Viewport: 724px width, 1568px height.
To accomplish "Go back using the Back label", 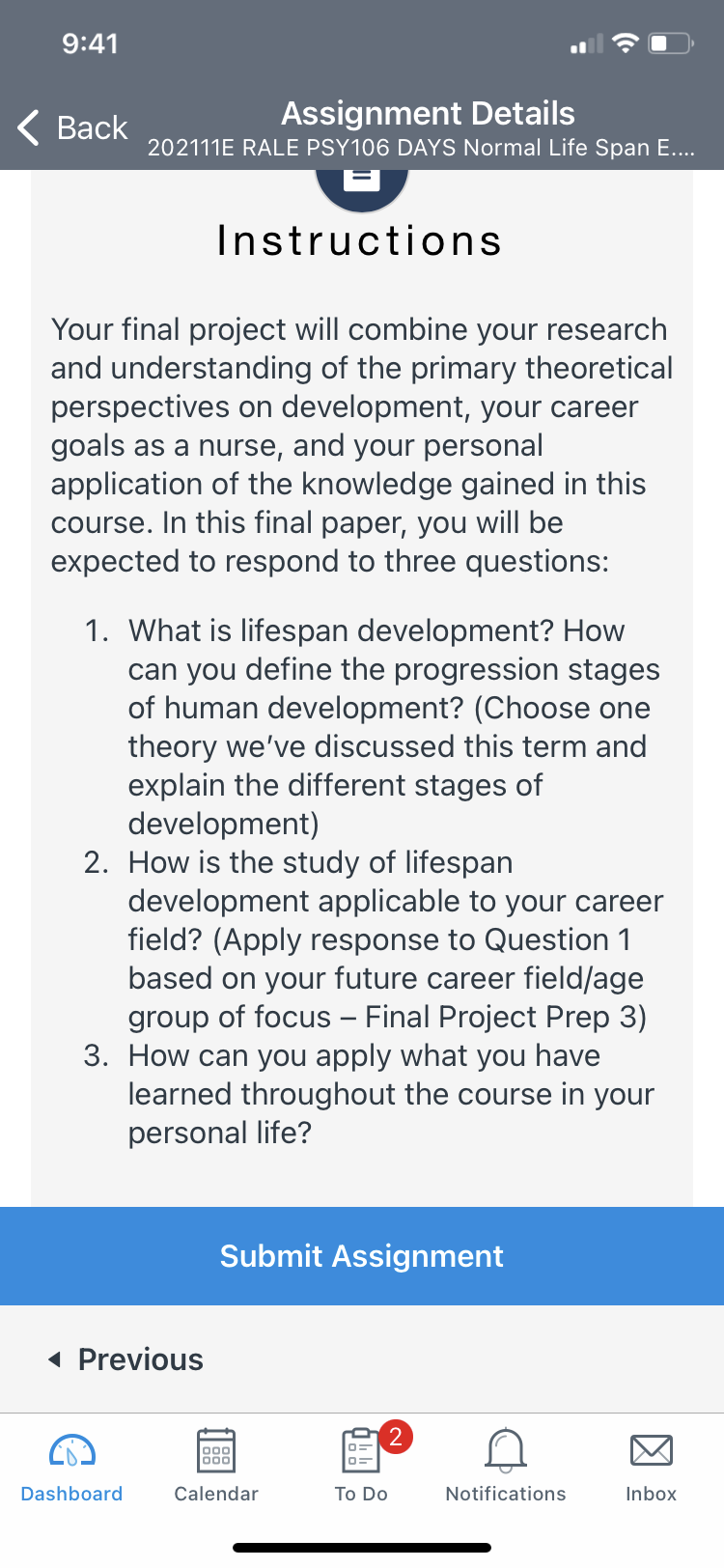I will pos(92,127).
